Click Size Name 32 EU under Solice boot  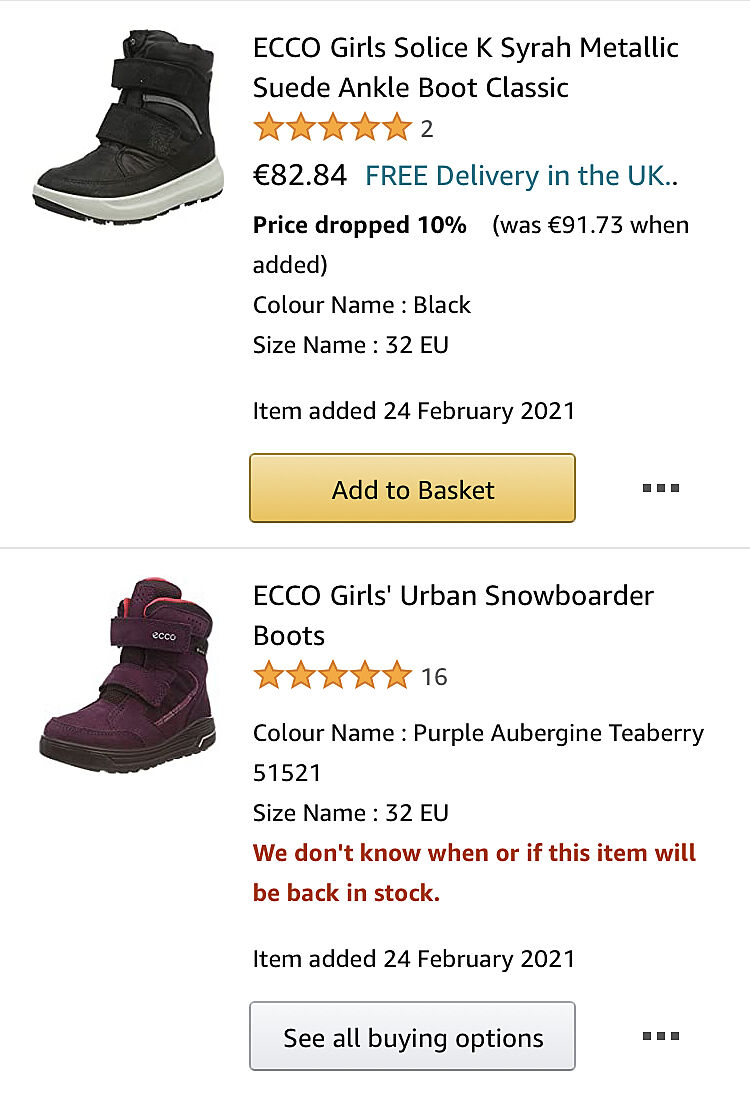(351, 345)
